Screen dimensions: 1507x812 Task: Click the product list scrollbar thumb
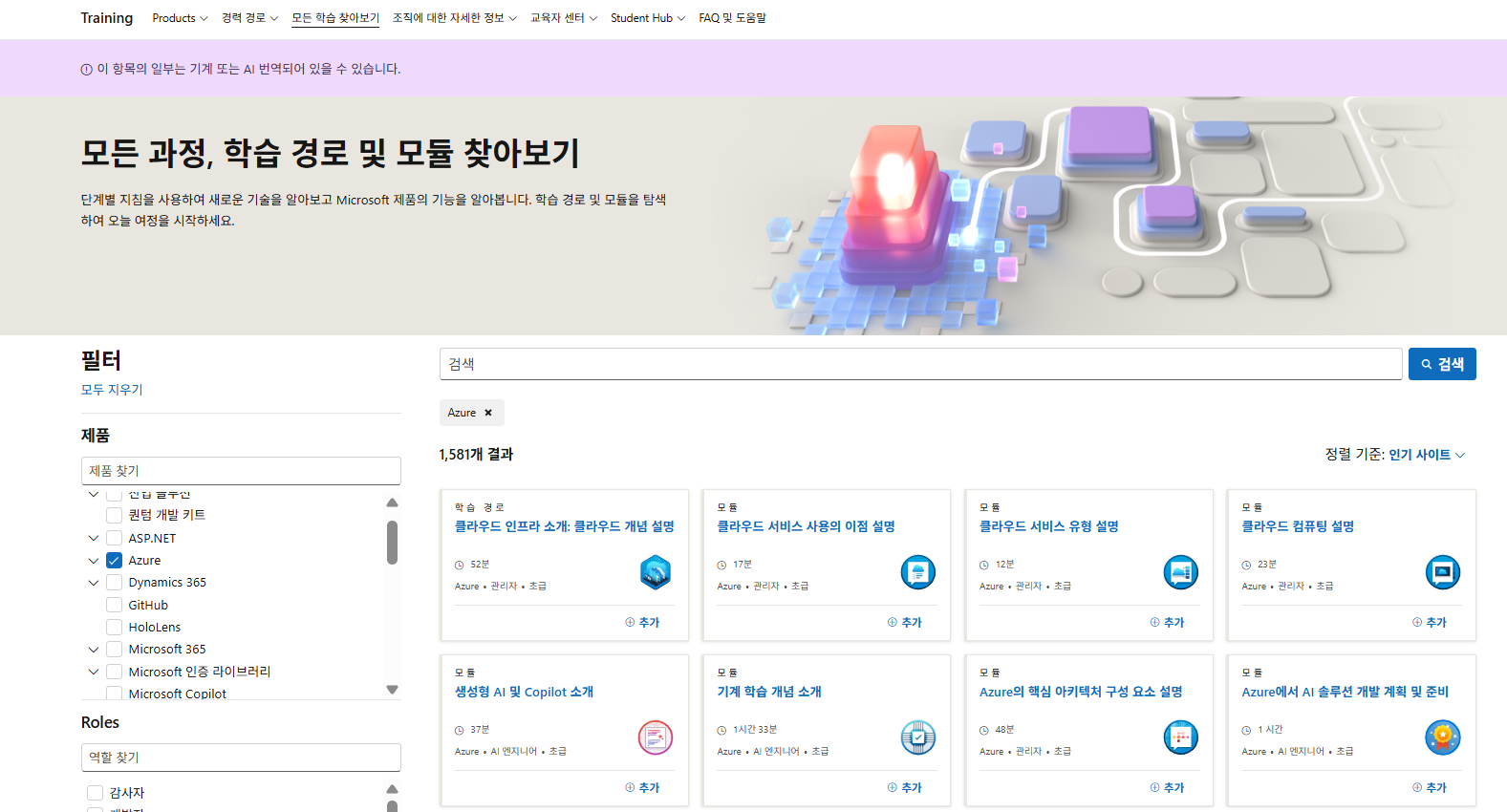(392, 543)
